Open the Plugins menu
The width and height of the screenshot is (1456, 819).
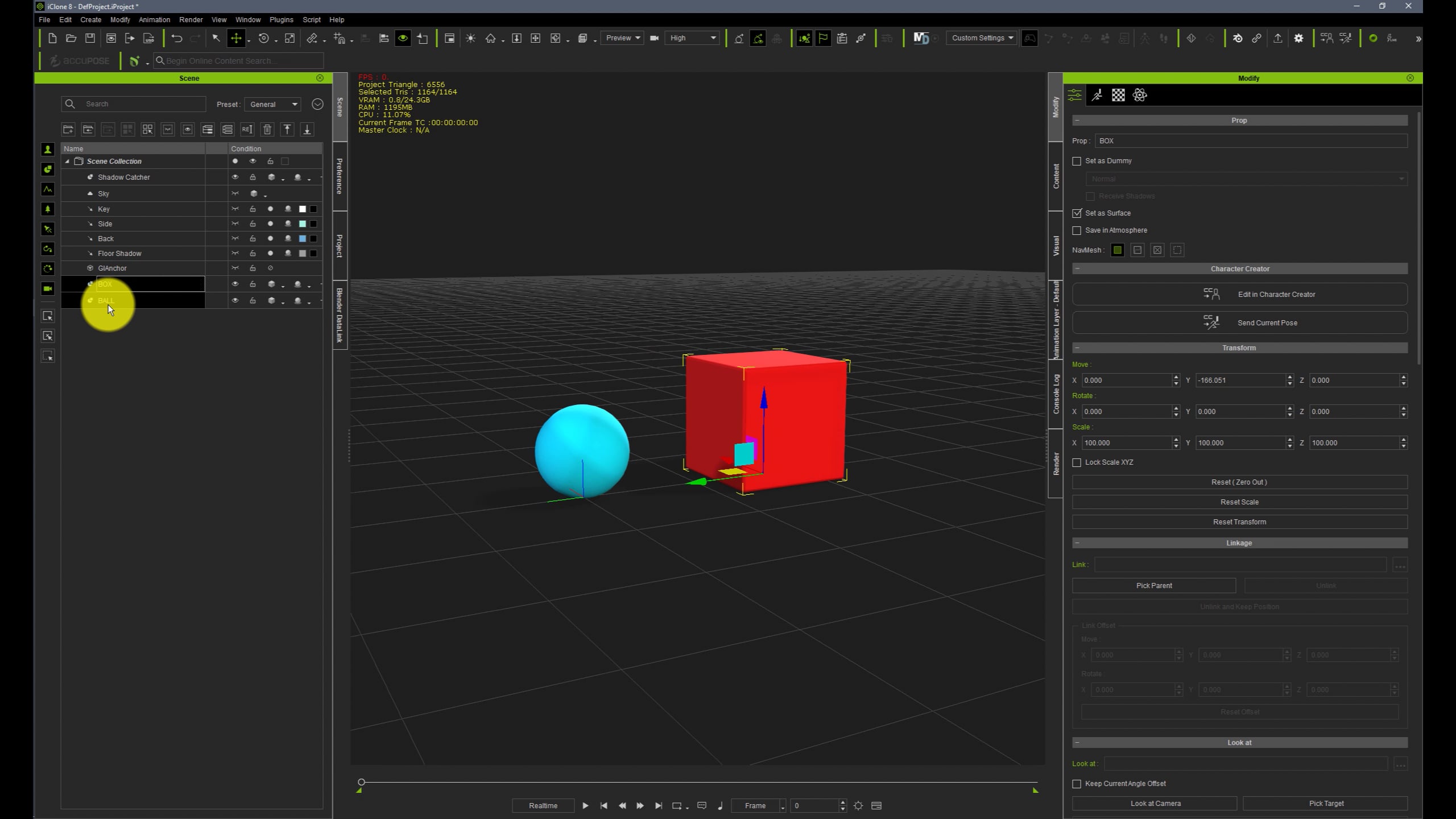[x=281, y=19]
